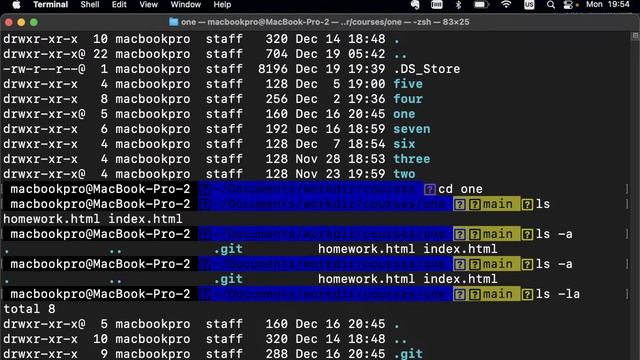Open the Wi-Fi status menu
The height and width of the screenshot is (360, 640).
(x=506, y=4)
